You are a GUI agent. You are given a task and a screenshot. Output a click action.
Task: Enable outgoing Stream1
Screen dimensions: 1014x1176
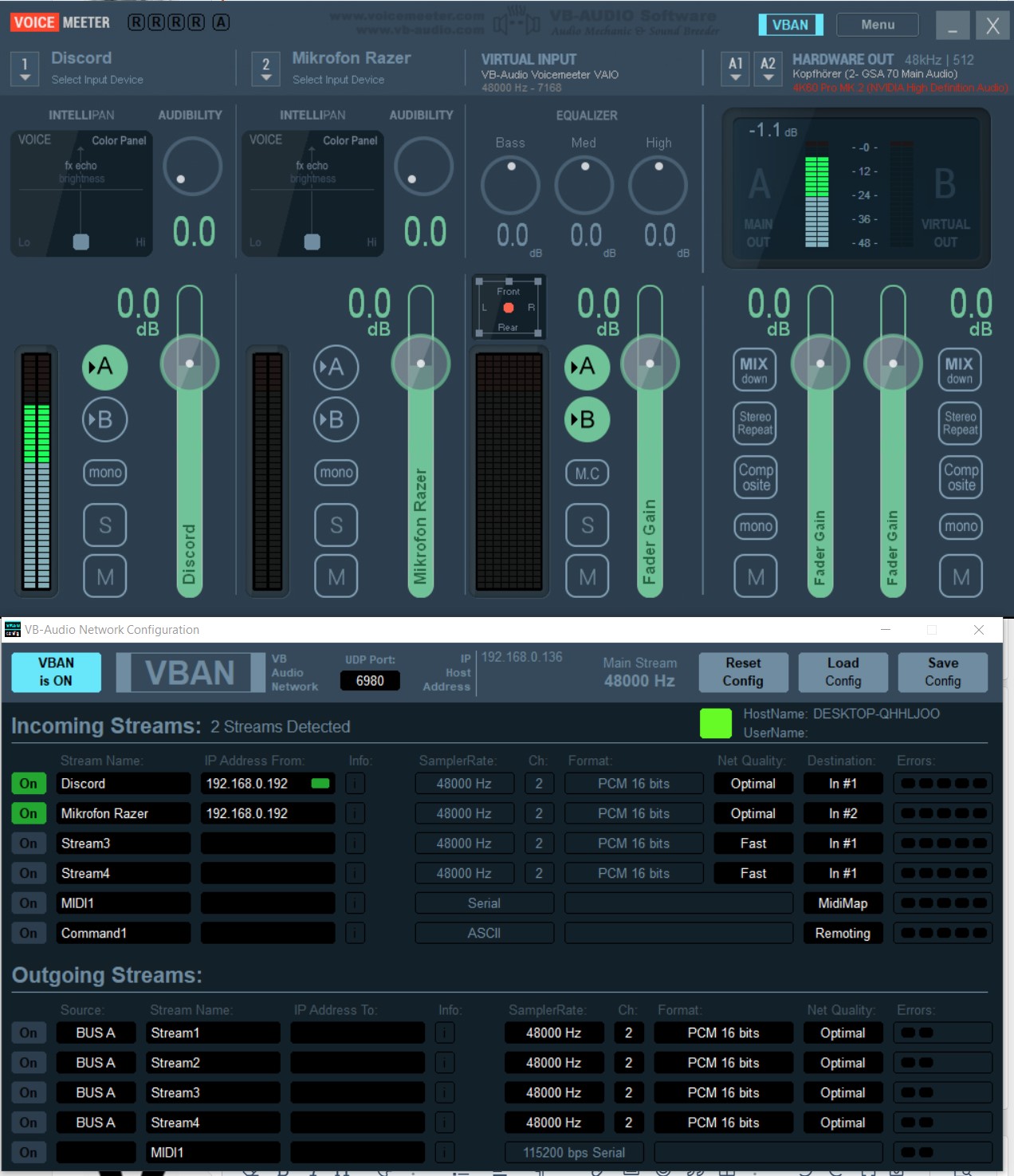(29, 1032)
